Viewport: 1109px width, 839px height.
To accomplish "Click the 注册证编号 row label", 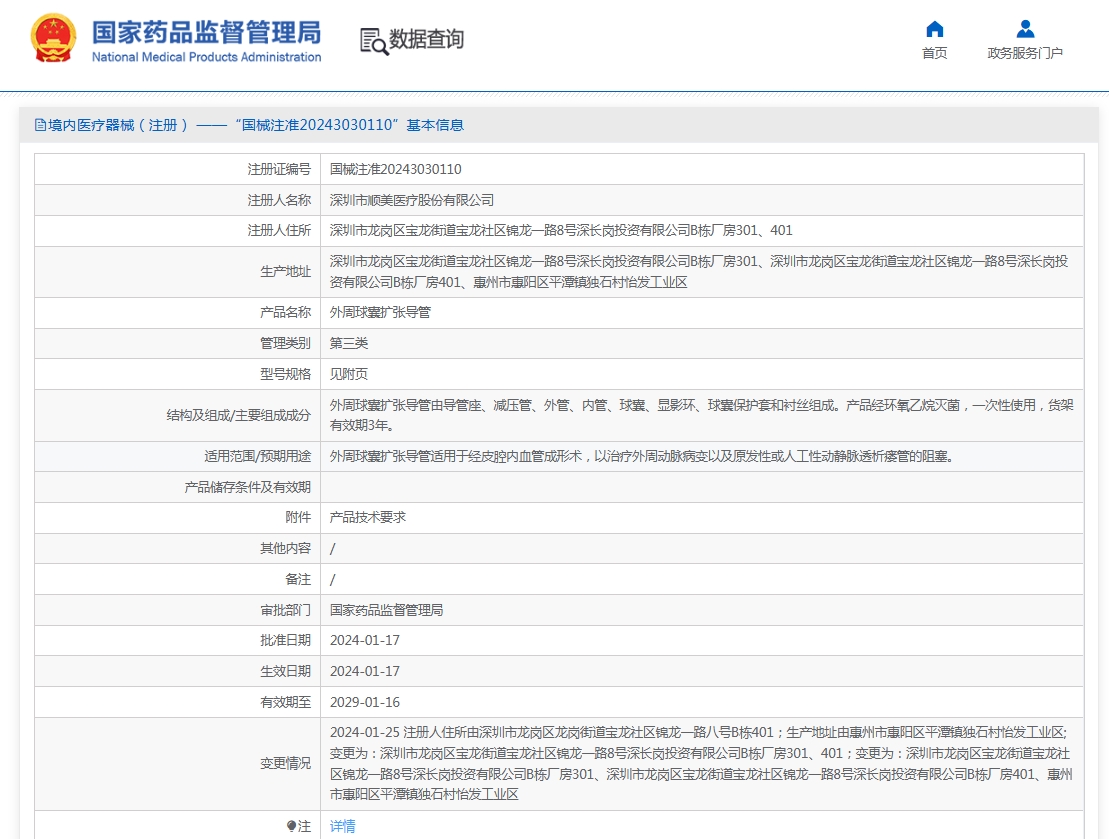I will (279, 169).
